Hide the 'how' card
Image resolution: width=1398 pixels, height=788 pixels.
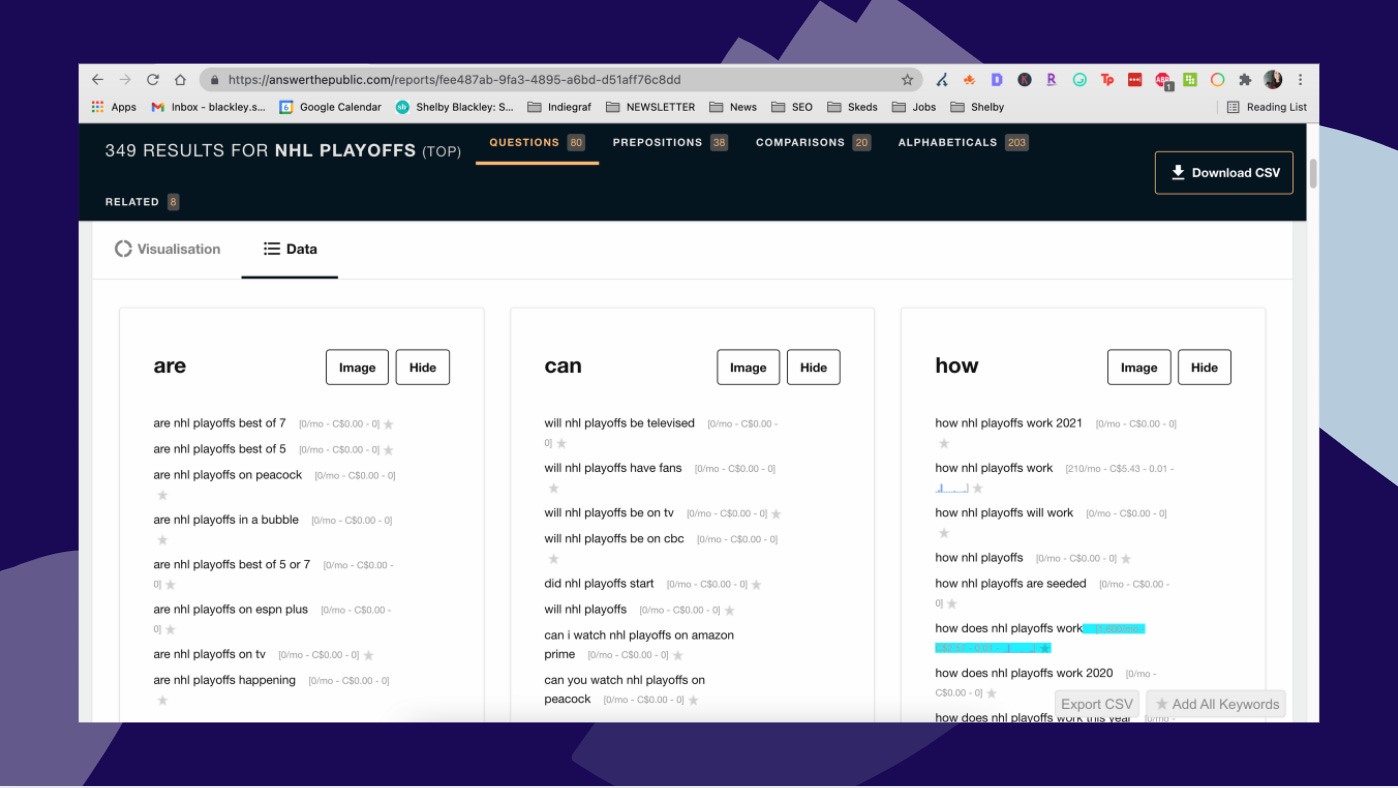[x=1205, y=367]
